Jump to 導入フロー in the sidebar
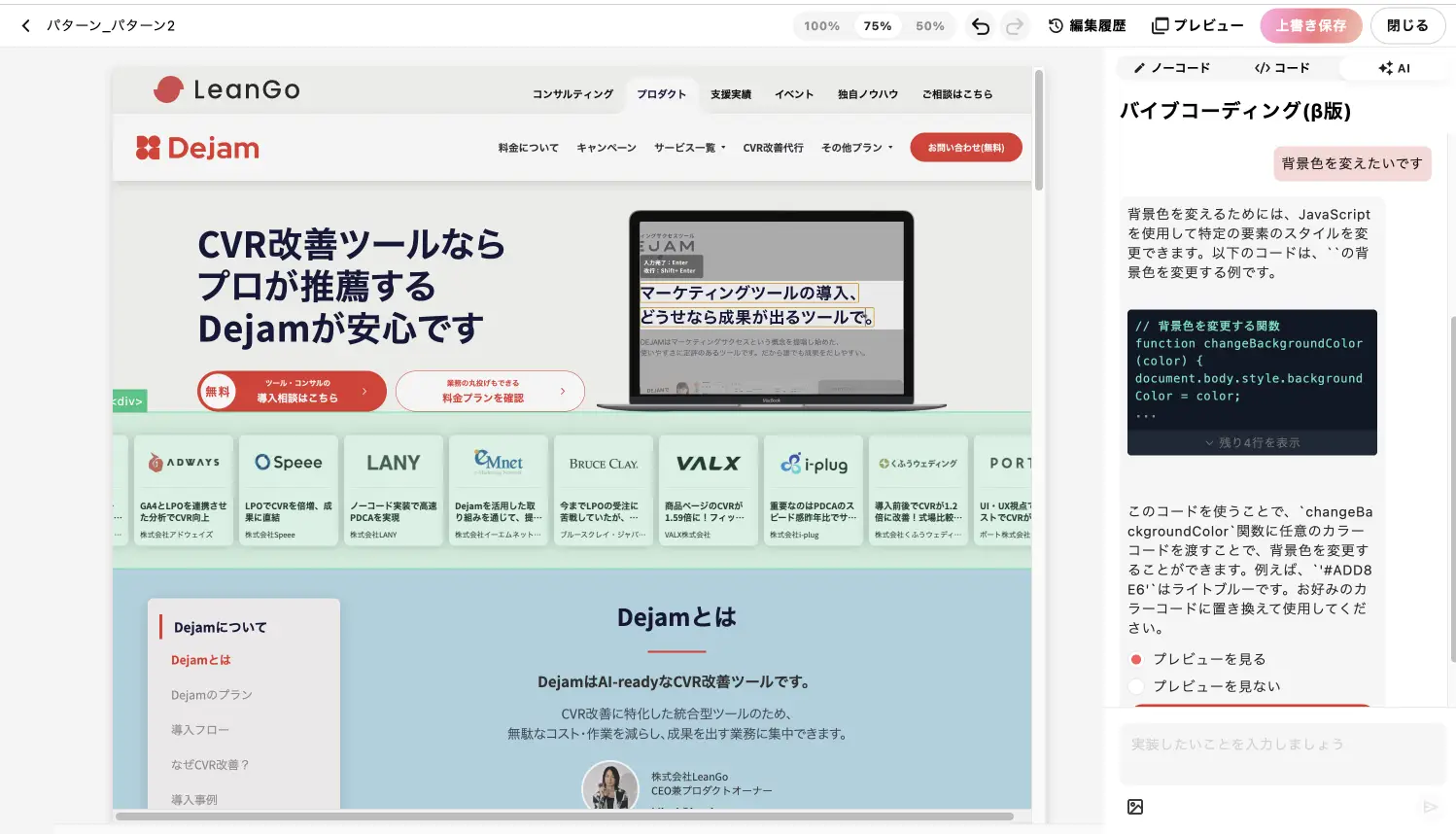1456x834 pixels. (200, 730)
